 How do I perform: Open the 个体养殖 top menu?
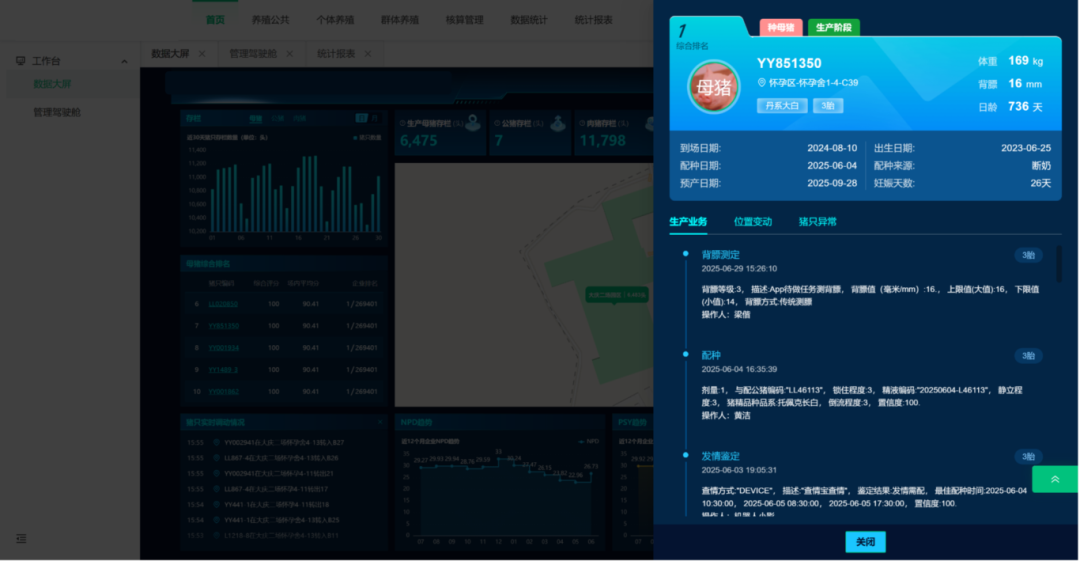pyautogui.click(x=335, y=20)
